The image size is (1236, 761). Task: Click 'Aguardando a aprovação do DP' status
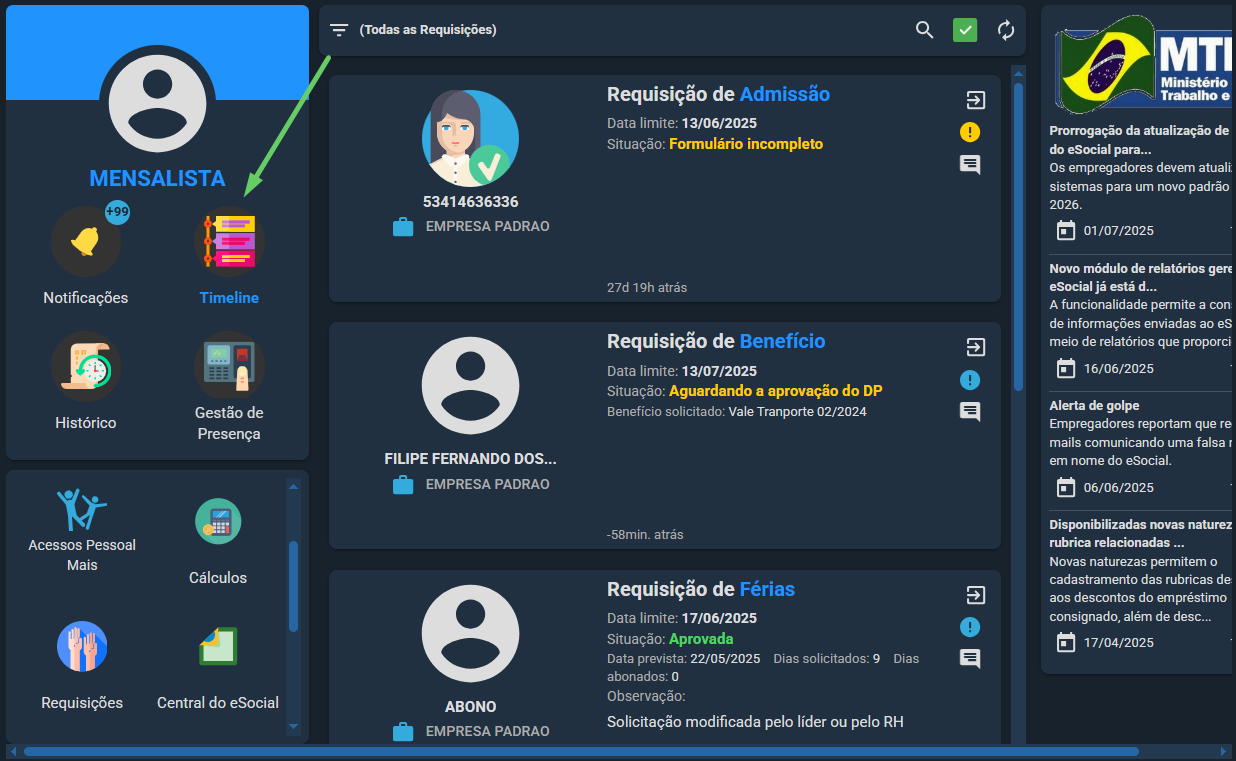click(776, 391)
